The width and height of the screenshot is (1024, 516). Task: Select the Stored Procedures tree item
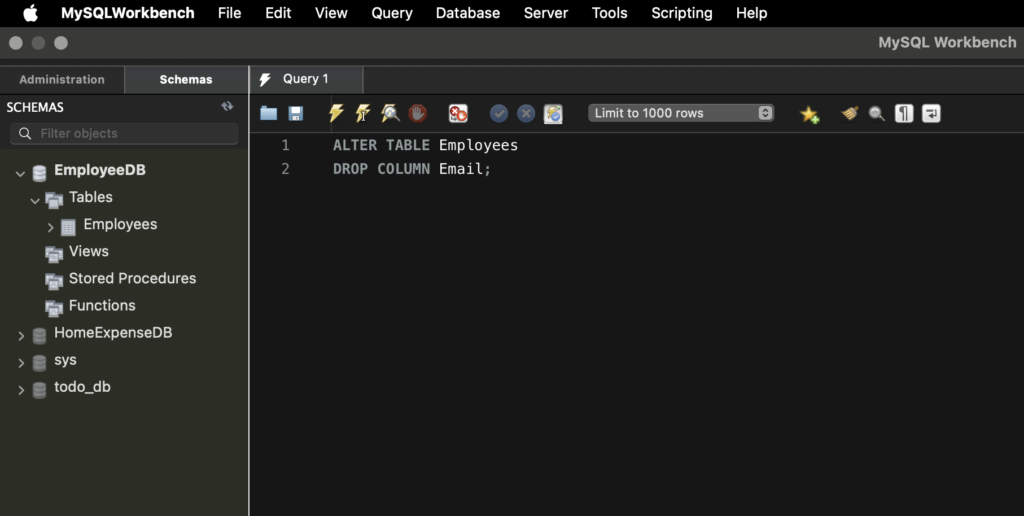[132, 278]
